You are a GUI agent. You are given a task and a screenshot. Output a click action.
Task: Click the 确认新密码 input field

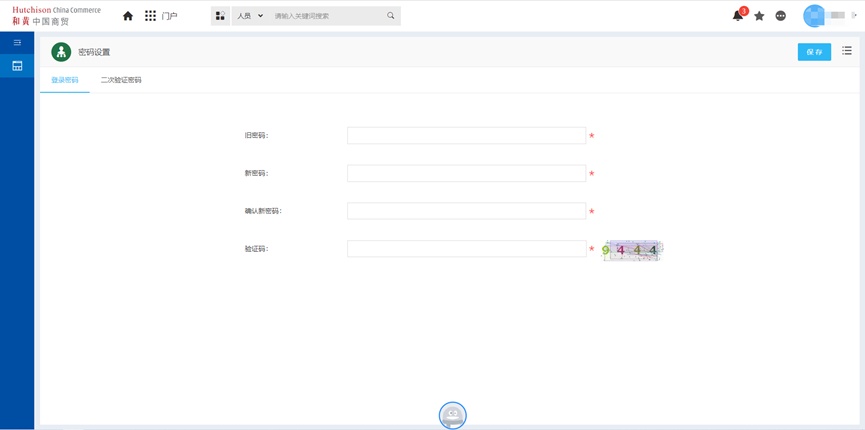(466, 211)
